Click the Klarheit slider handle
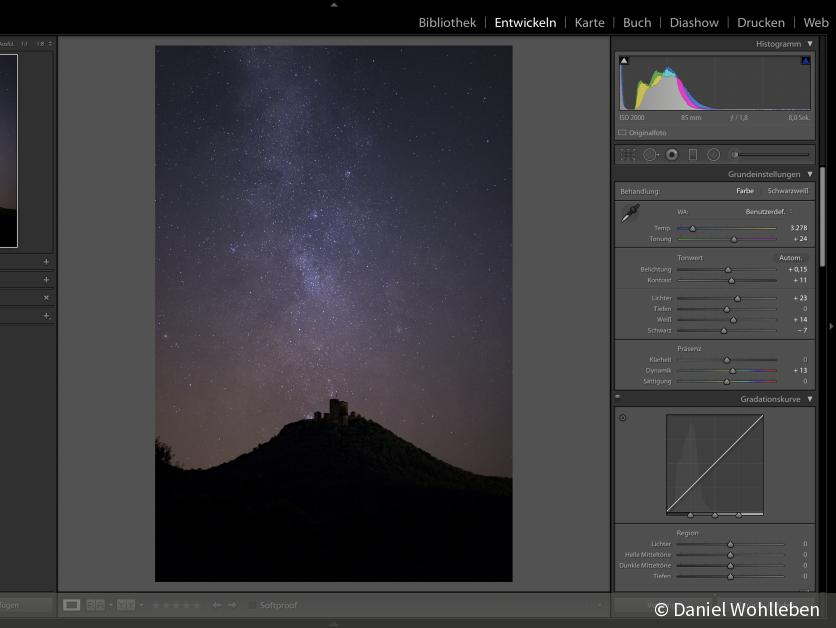The width and height of the screenshot is (836, 628). [727, 360]
